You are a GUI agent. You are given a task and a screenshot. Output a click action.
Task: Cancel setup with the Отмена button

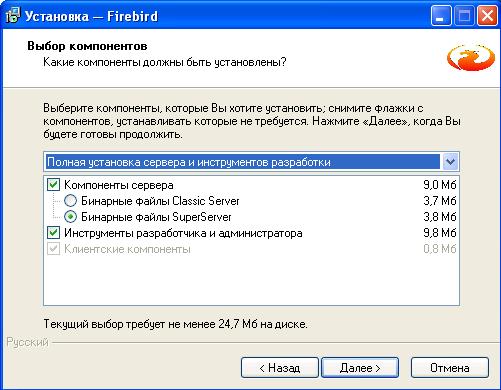[450, 368]
